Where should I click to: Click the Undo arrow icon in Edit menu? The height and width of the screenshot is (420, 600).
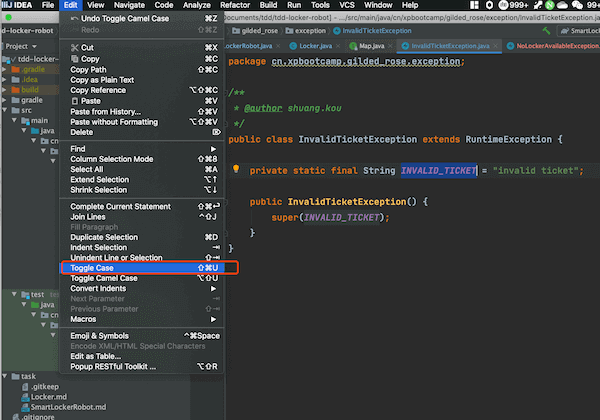tap(73, 18)
